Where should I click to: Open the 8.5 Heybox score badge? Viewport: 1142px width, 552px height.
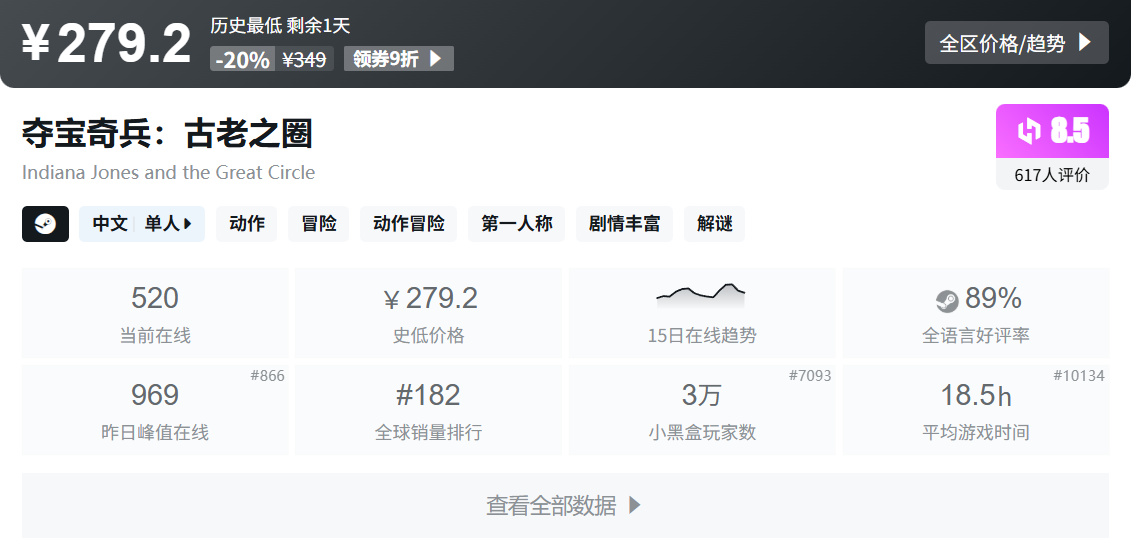pyautogui.click(x=1052, y=131)
